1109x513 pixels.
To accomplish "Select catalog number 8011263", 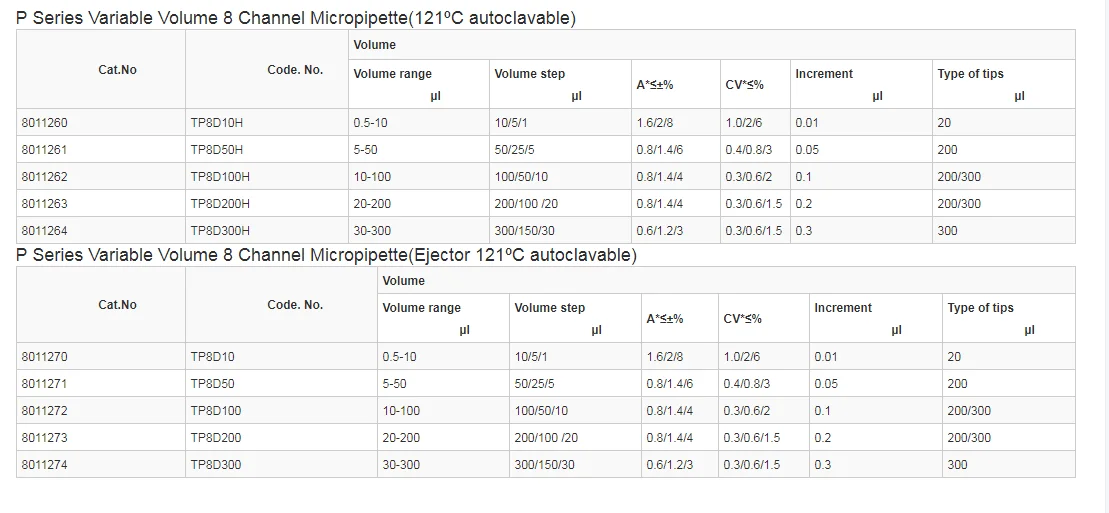I will point(44,204).
